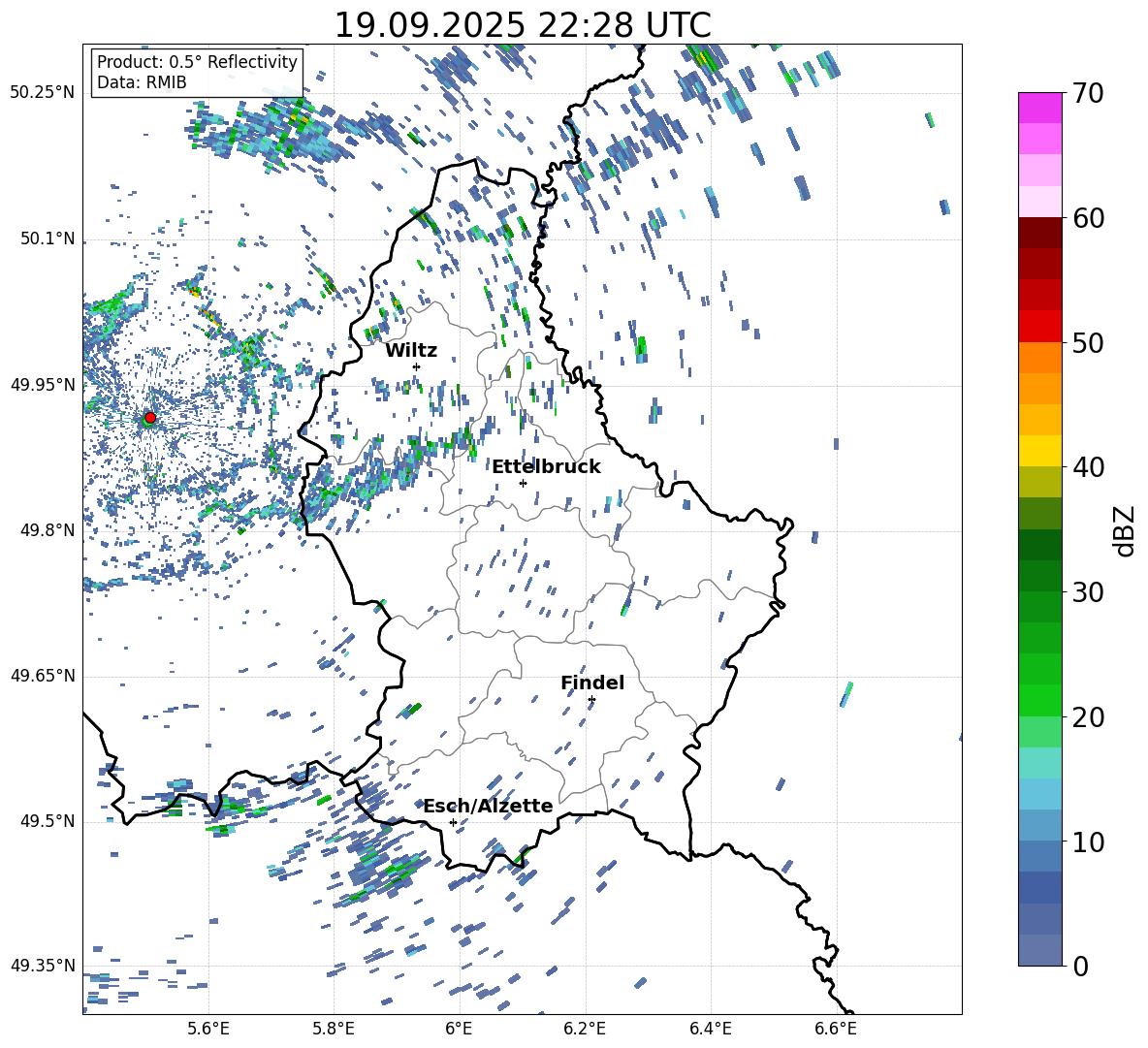1148x1048 pixels.
Task: Select the orange colorbar segment below 50
Action: (1040, 358)
